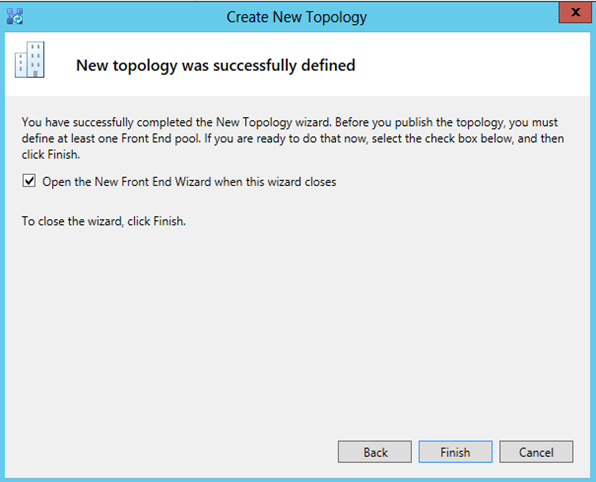Click the Topology Builder title bar icon
Screen dimensions: 596x482
point(15,16)
